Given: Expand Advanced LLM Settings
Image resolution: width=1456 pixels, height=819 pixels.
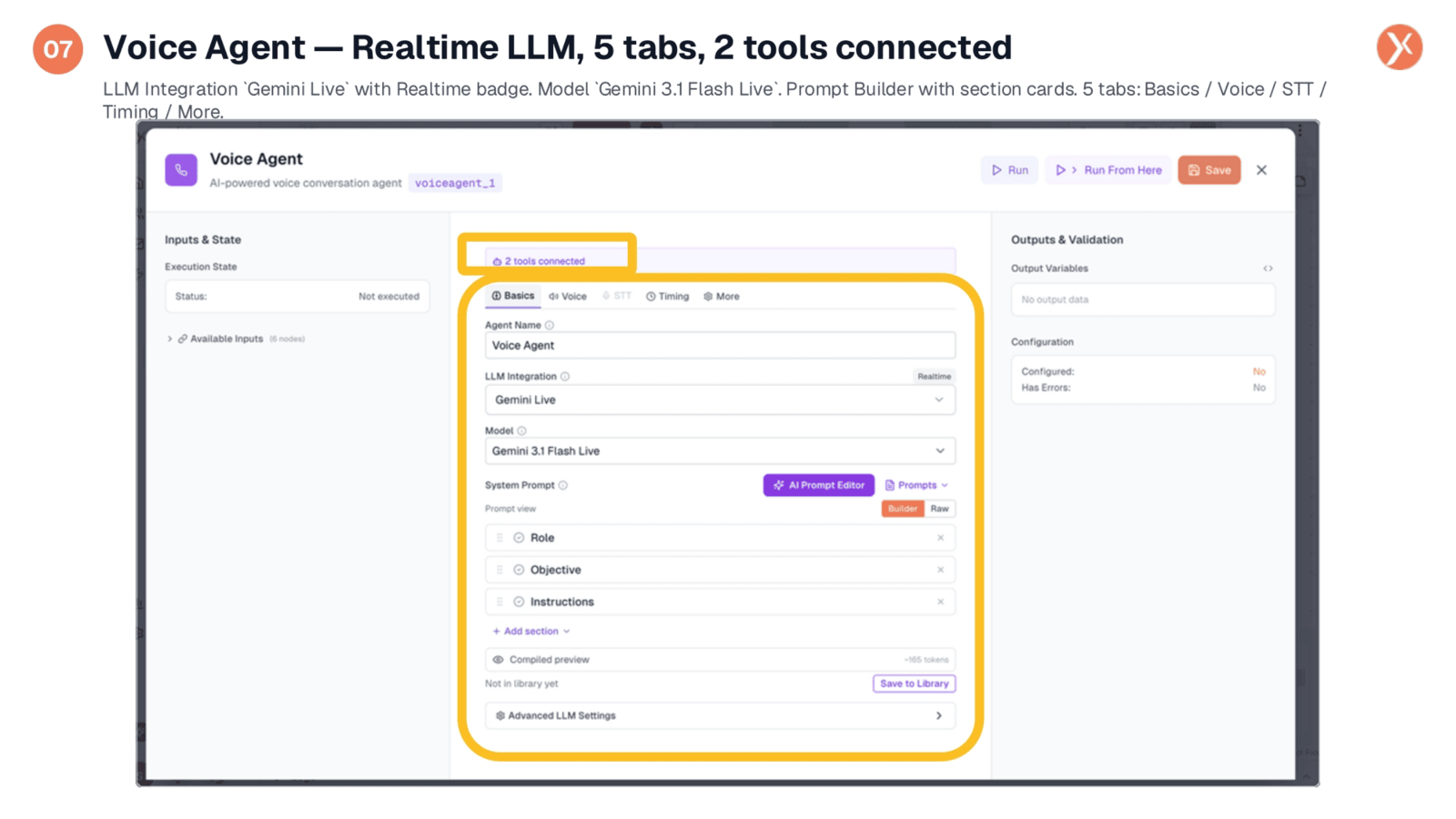Looking at the screenshot, I should 720,715.
